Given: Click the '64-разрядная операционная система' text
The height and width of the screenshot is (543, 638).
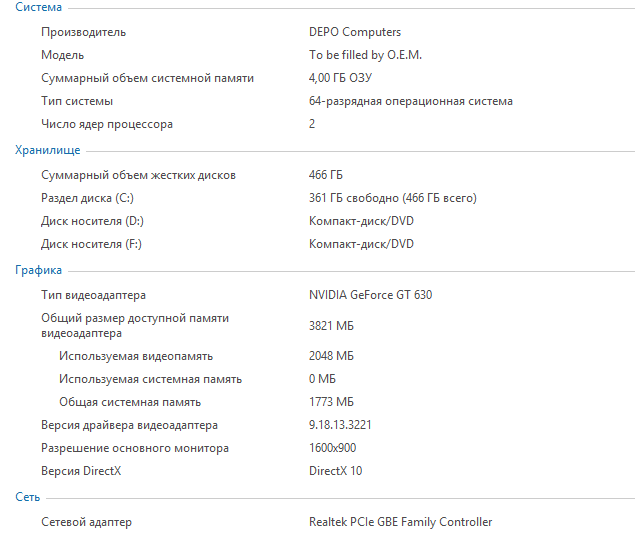Looking at the screenshot, I should [410, 101].
